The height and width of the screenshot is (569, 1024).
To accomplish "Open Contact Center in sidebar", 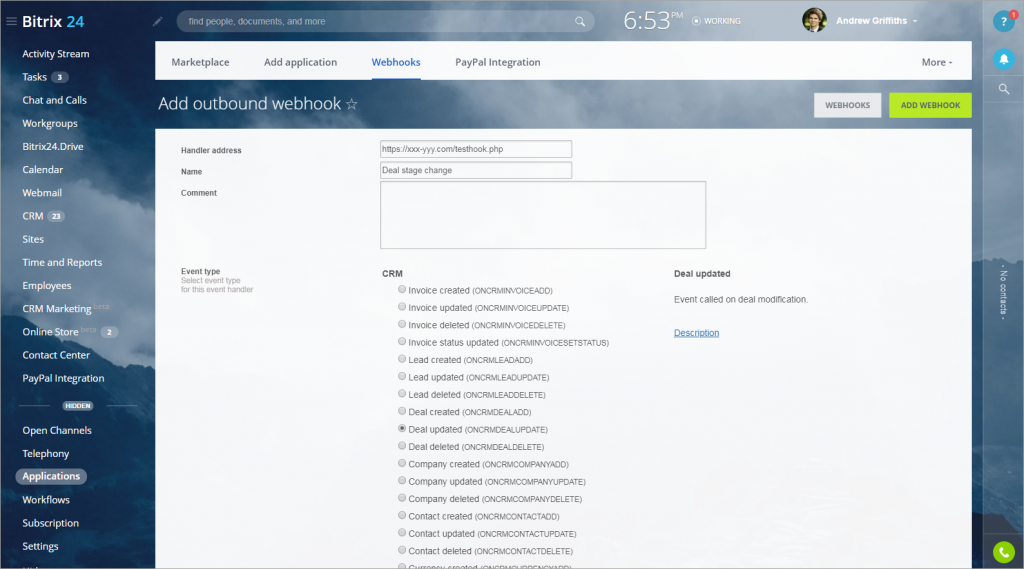I will tap(56, 355).
